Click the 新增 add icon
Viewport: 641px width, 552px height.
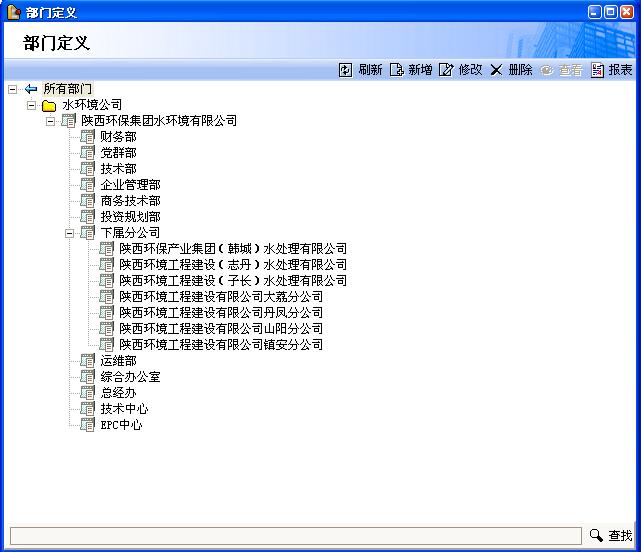pyautogui.click(x=396, y=70)
